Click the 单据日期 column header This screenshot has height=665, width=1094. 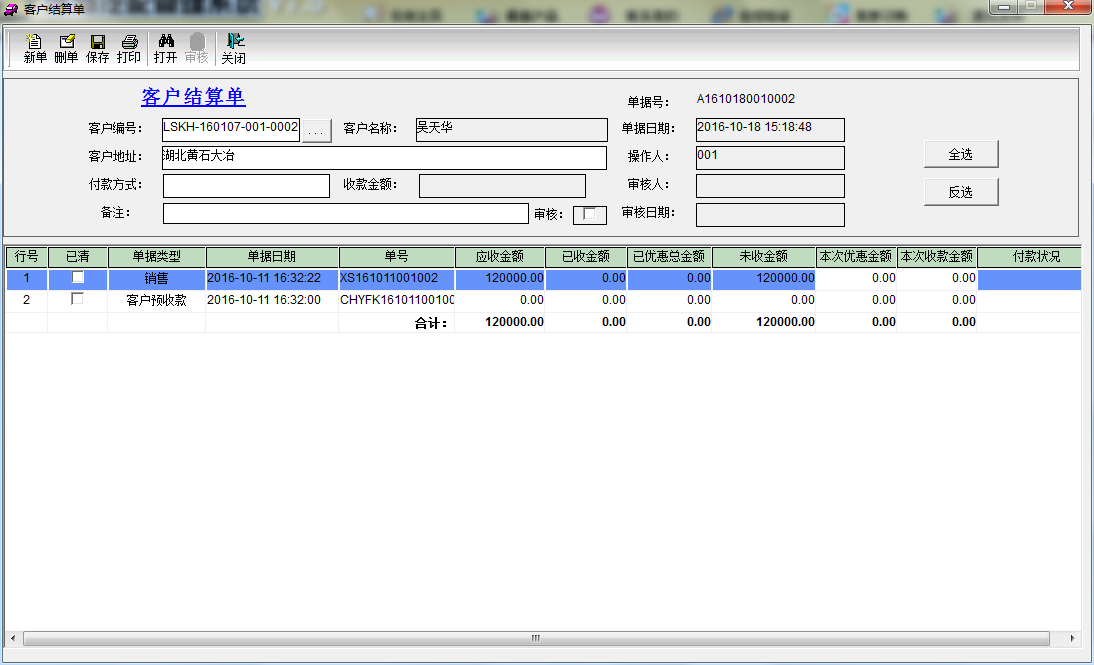tap(272, 257)
